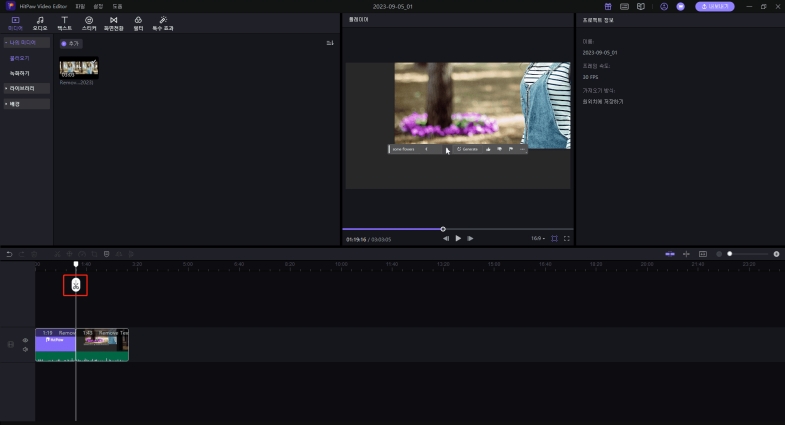785x425 pixels.
Task: Click the scissors split button on playhead
Action: [x=76, y=285]
